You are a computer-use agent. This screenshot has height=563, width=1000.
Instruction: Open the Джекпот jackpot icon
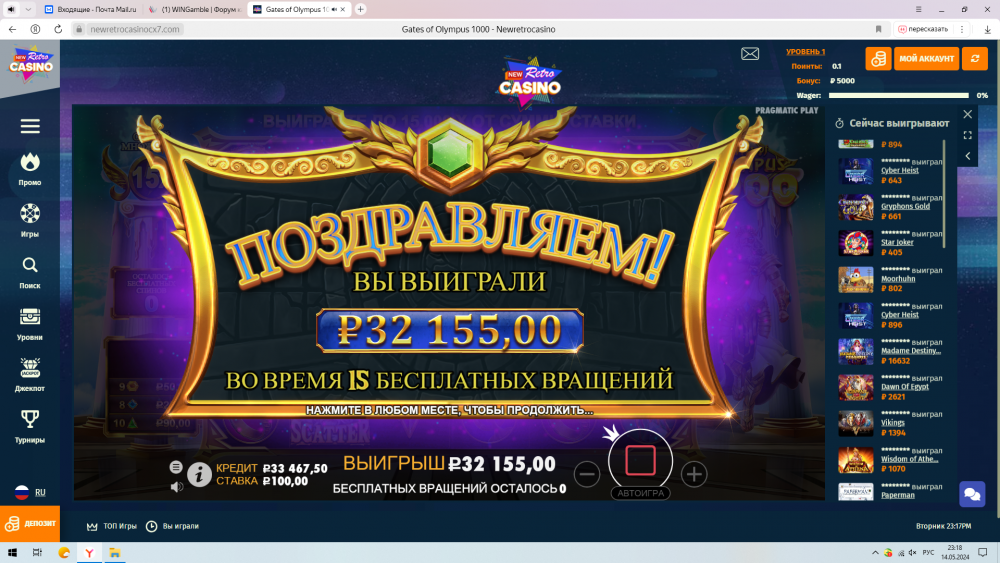(30, 368)
